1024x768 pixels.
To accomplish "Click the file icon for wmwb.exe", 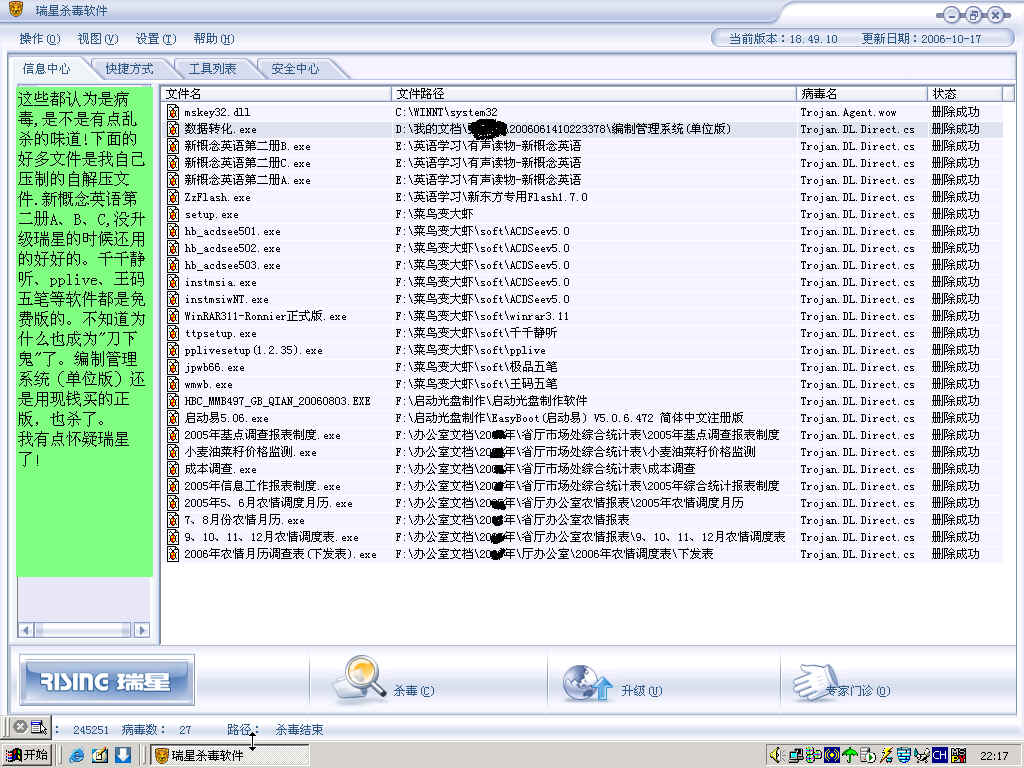I will click(172, 384).
